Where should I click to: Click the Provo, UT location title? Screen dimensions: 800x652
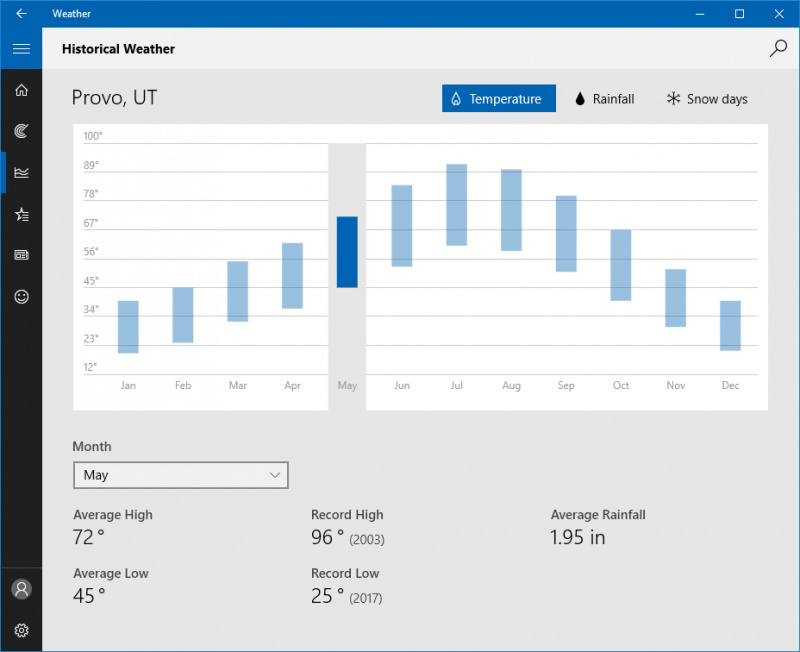coord(114,97)
